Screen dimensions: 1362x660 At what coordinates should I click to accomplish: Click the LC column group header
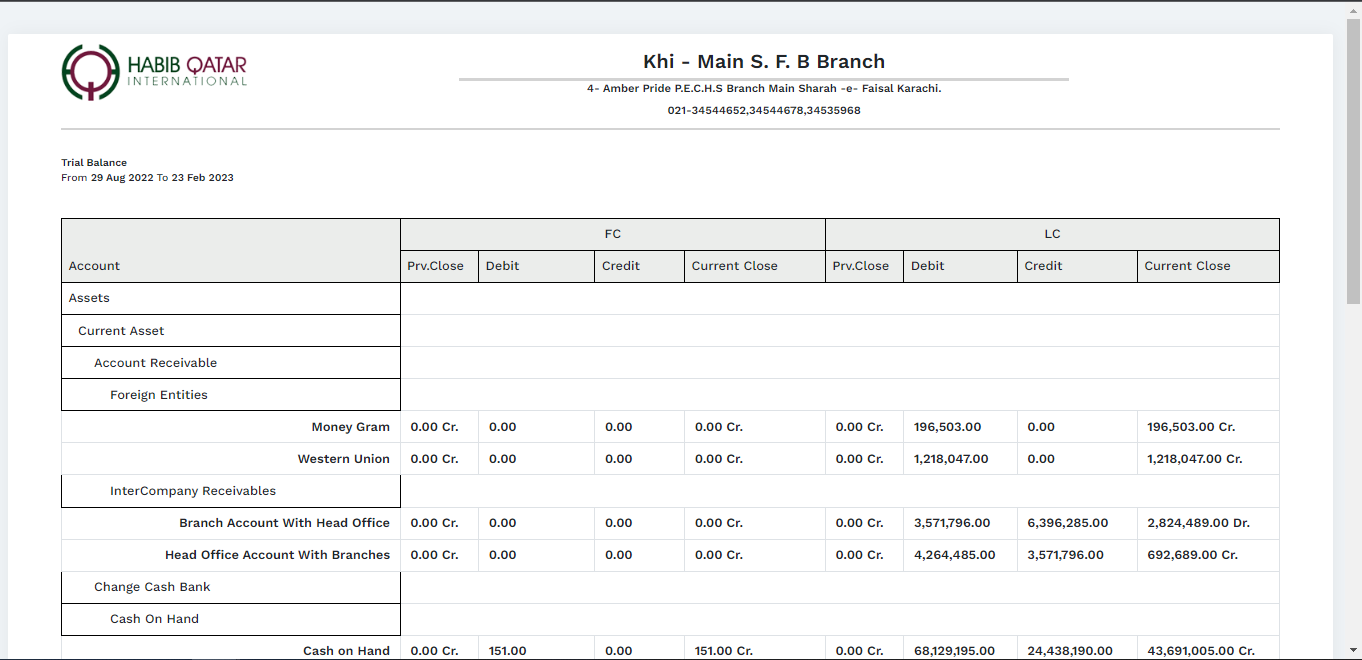pos(1052,234)
